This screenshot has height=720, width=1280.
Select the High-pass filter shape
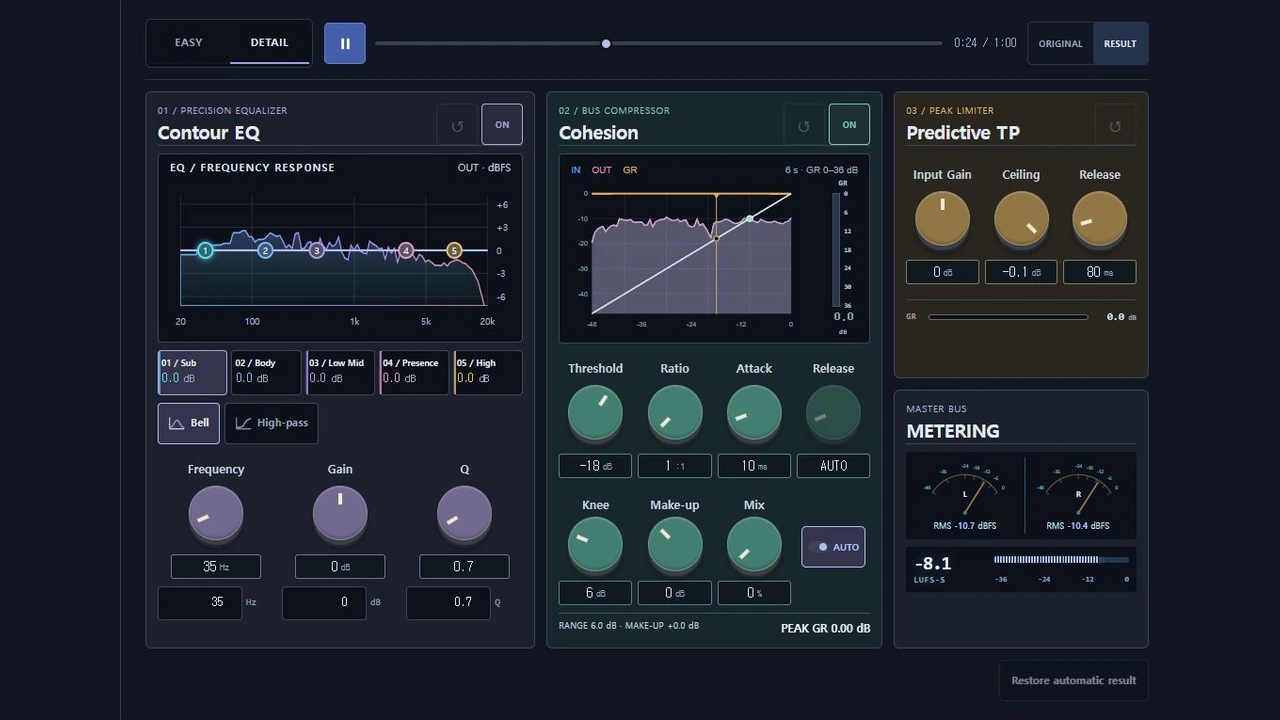tap(272, 423)
